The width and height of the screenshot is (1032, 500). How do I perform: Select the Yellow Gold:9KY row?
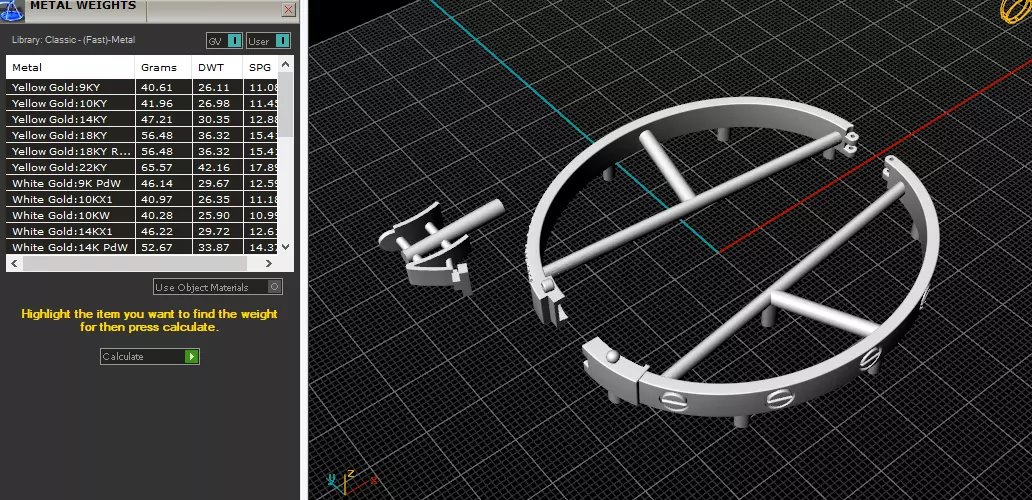142,87
